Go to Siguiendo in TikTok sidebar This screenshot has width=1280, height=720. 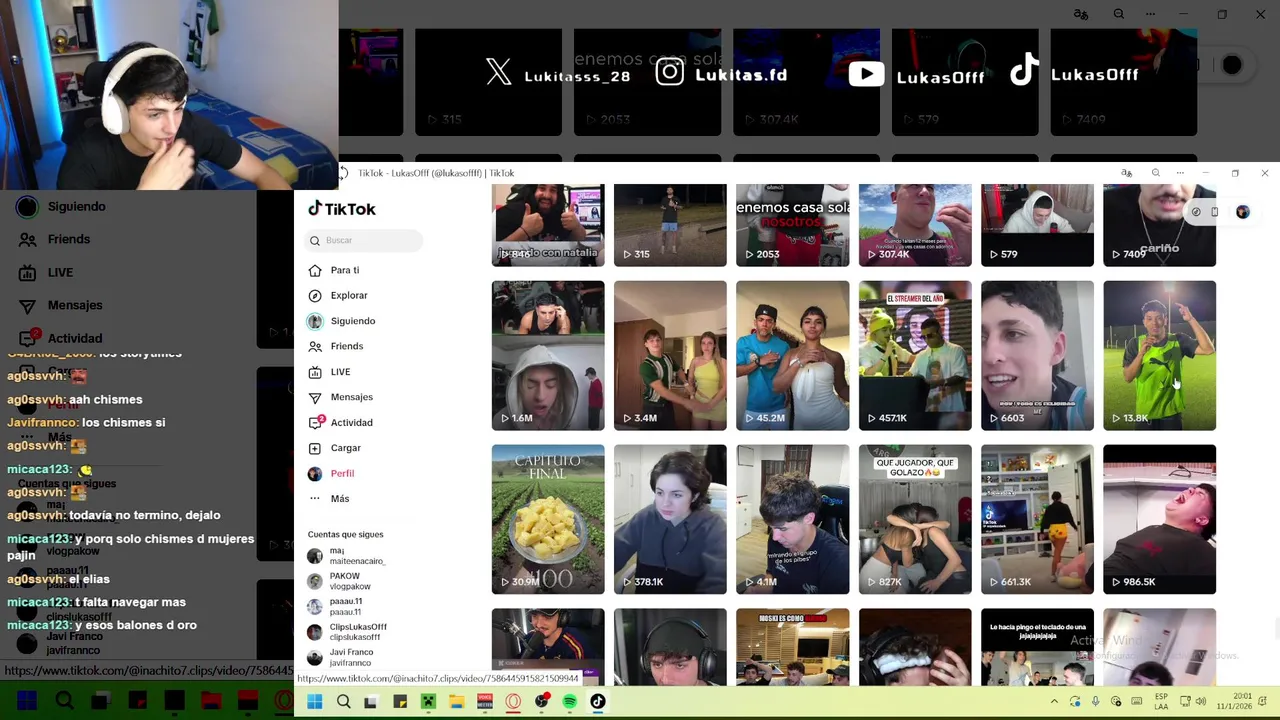point(352,321)
